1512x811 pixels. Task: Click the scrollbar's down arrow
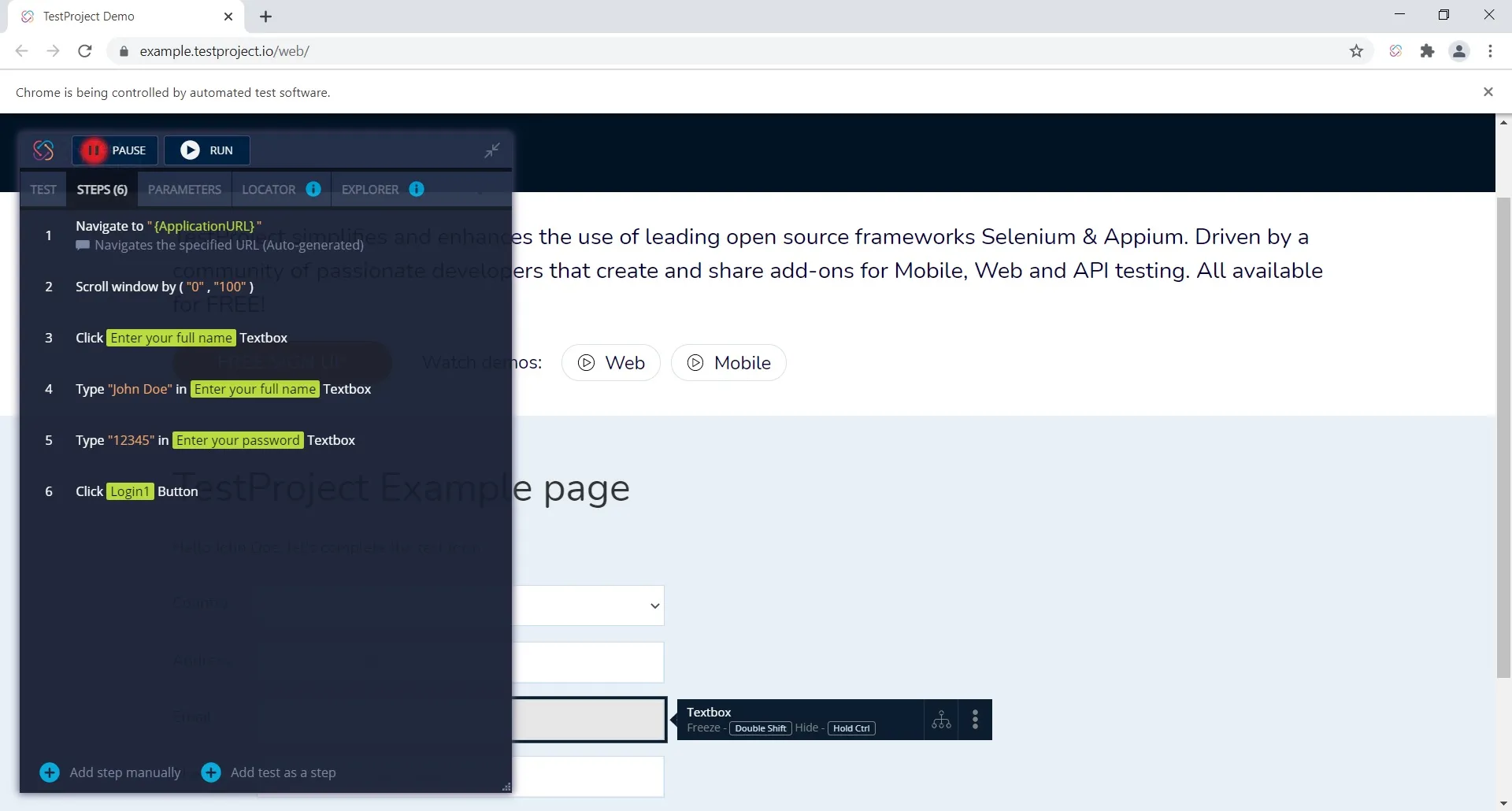(x=1503, y=802)
